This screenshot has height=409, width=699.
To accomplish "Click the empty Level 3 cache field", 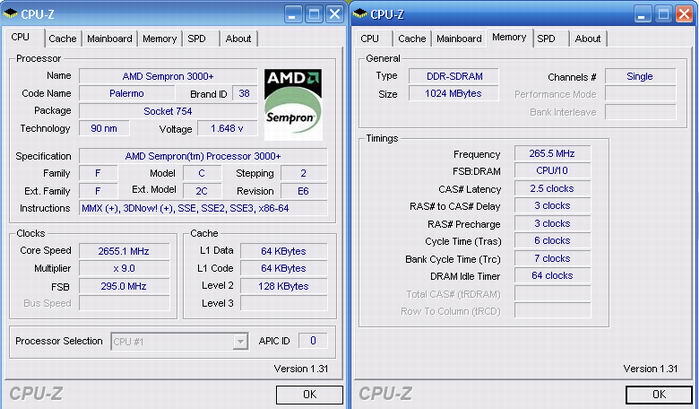I will 284,303.
